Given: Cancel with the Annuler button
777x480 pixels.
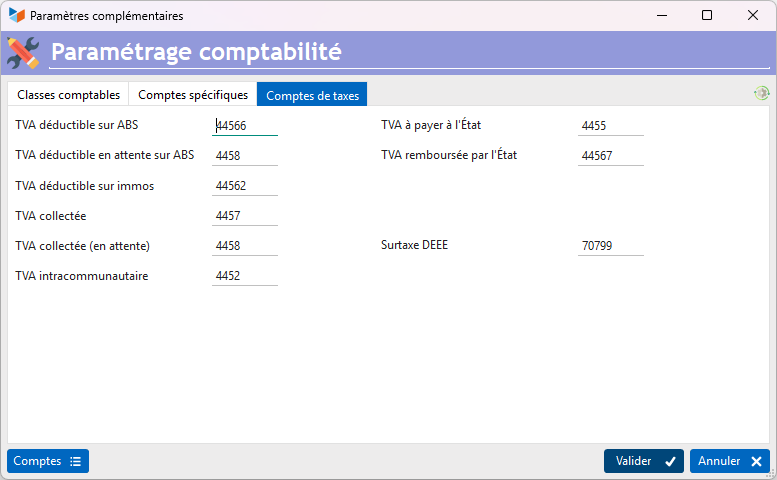Looking at the screenshot, I should (730, 461).
